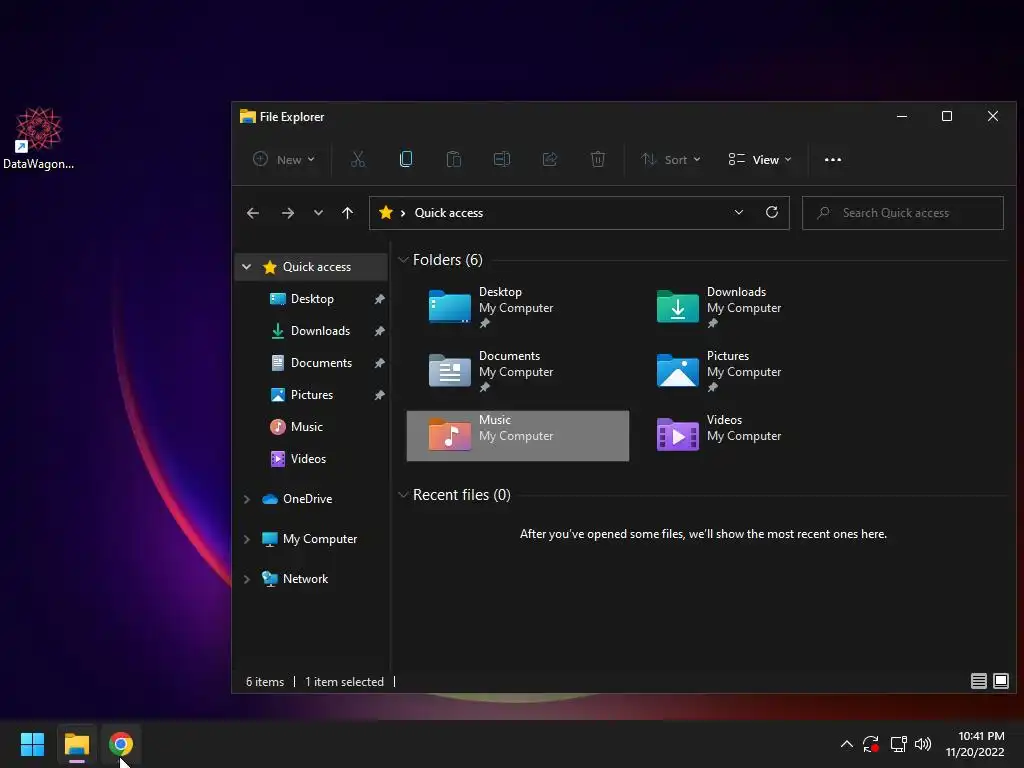
Task: Open the View dropdown menu
Action: 760,159
